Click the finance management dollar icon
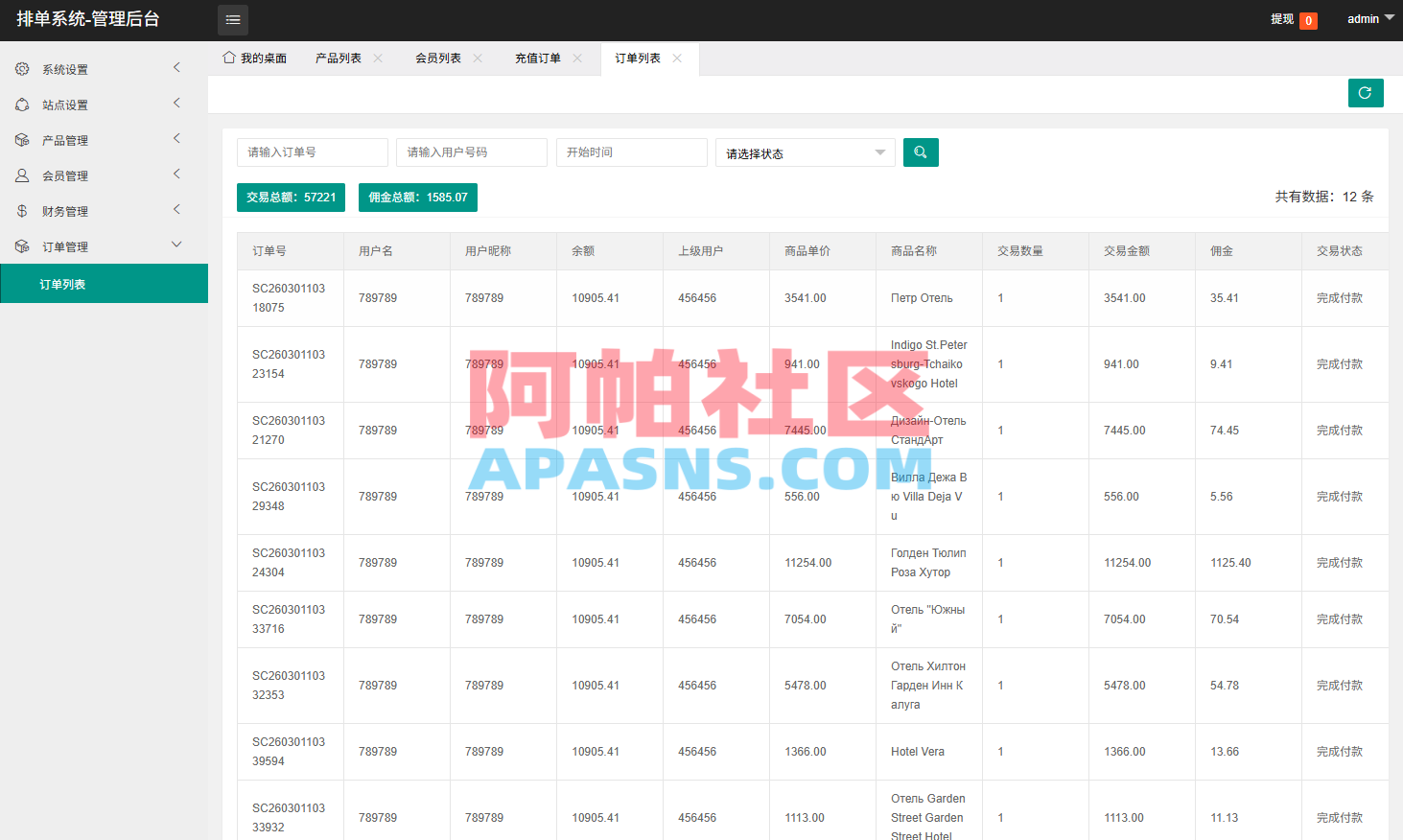 22,211
